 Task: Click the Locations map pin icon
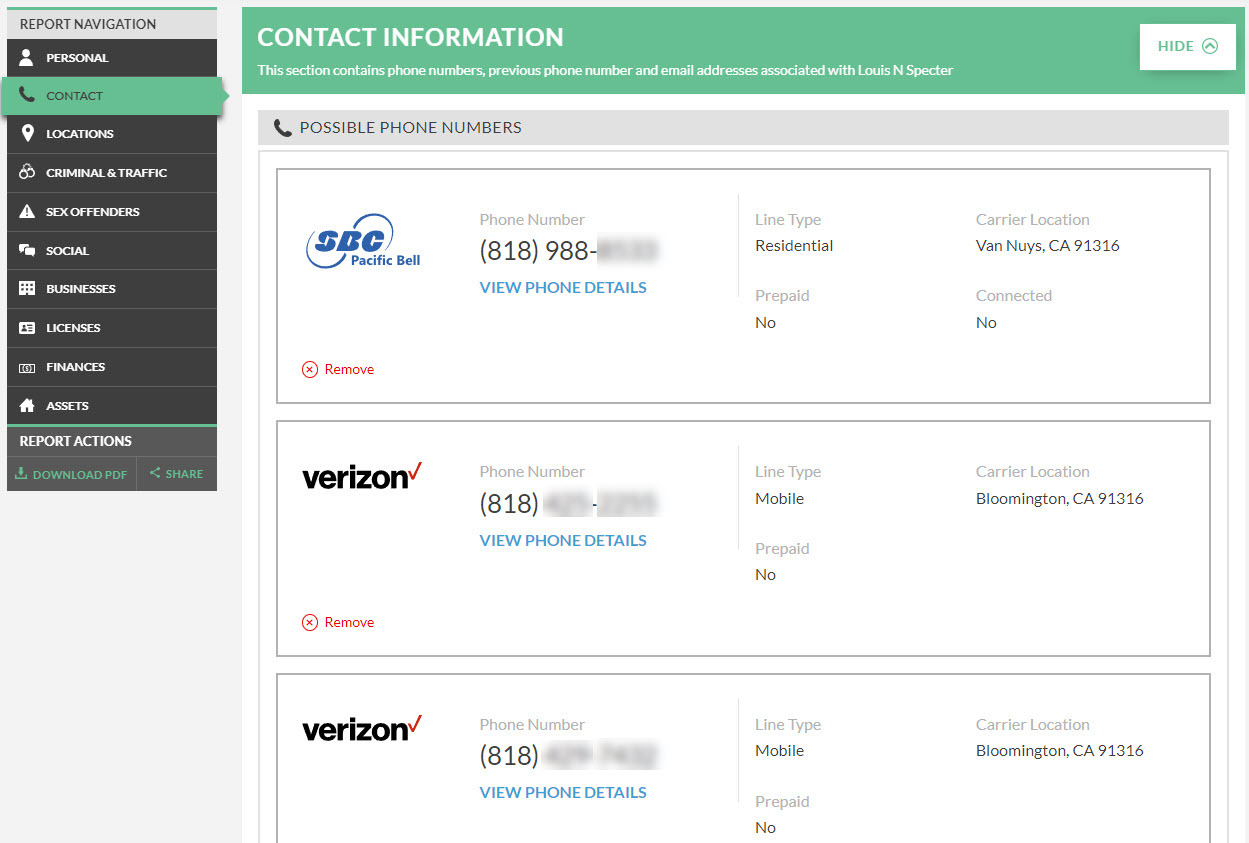(27, 134)
